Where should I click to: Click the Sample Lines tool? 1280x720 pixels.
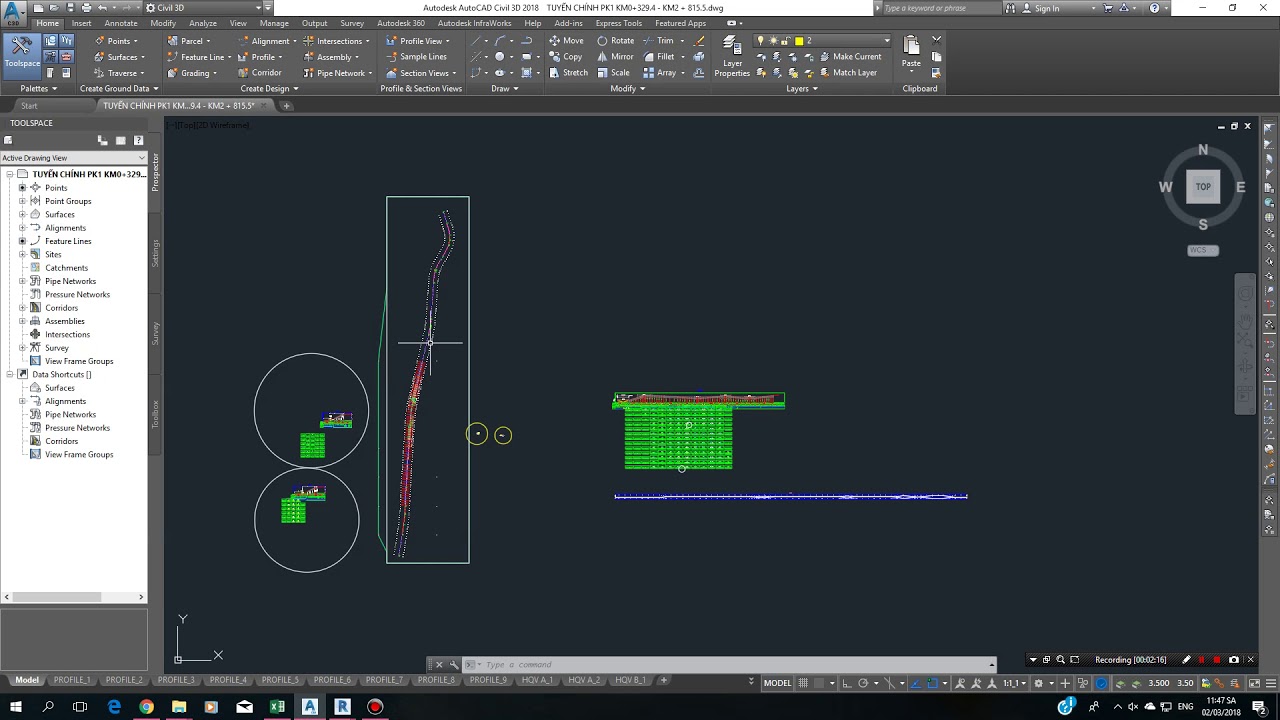point(416,57)
